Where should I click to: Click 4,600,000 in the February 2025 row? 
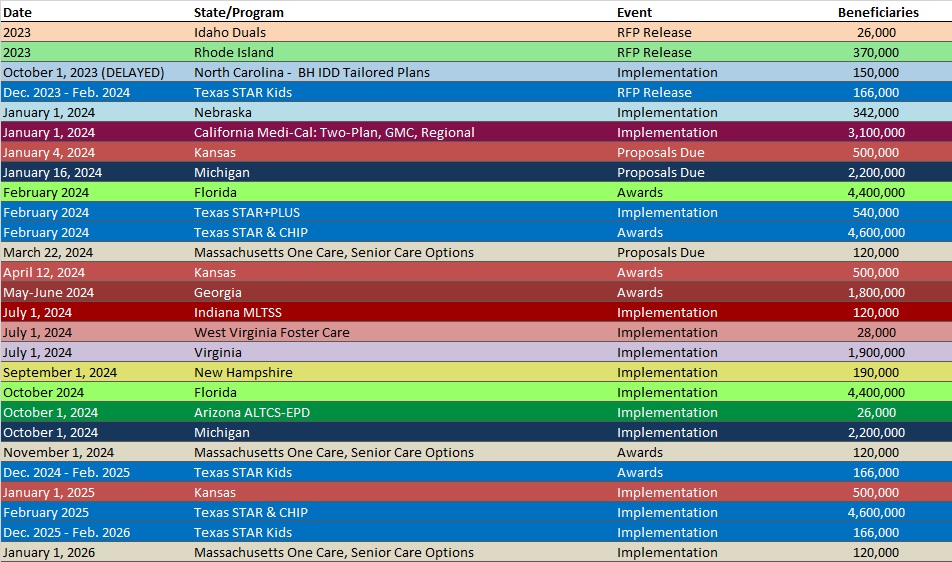pos(876,513)
